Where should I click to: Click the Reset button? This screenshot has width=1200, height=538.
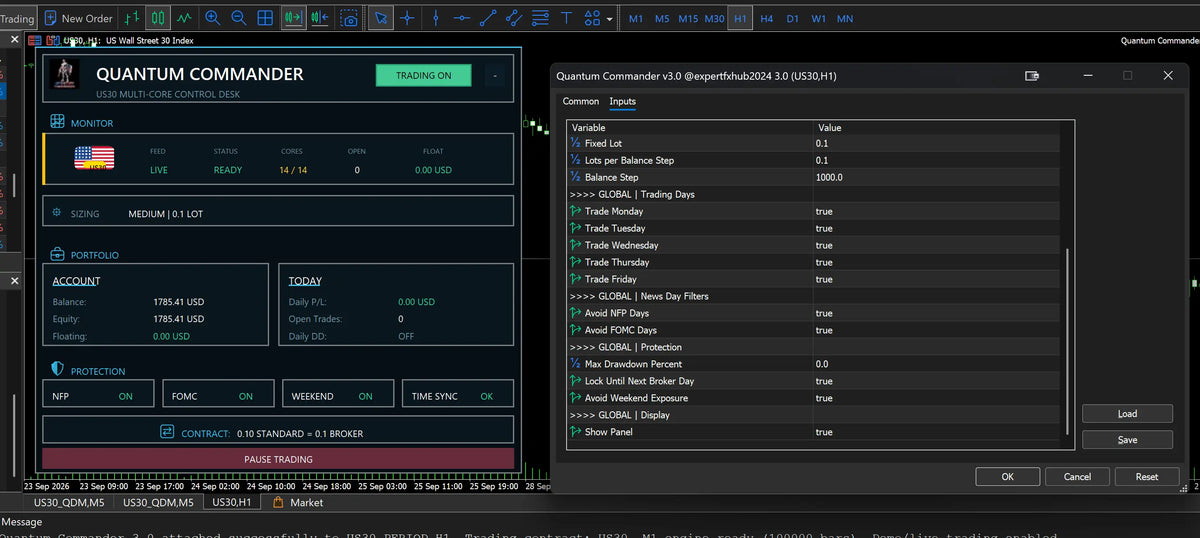(1147, 477)
